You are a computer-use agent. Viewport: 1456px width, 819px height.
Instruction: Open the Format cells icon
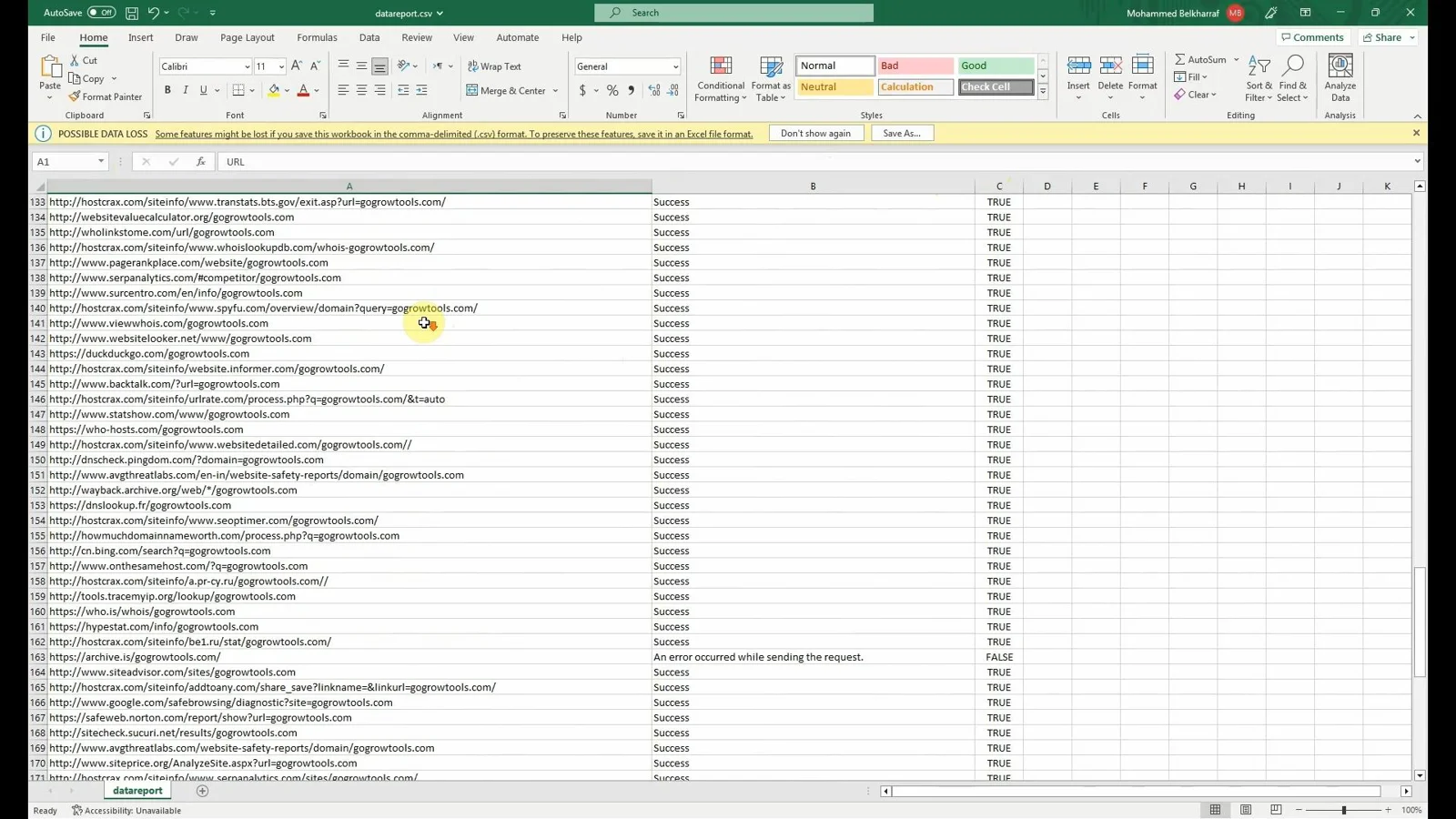(x=1142, y=66)
